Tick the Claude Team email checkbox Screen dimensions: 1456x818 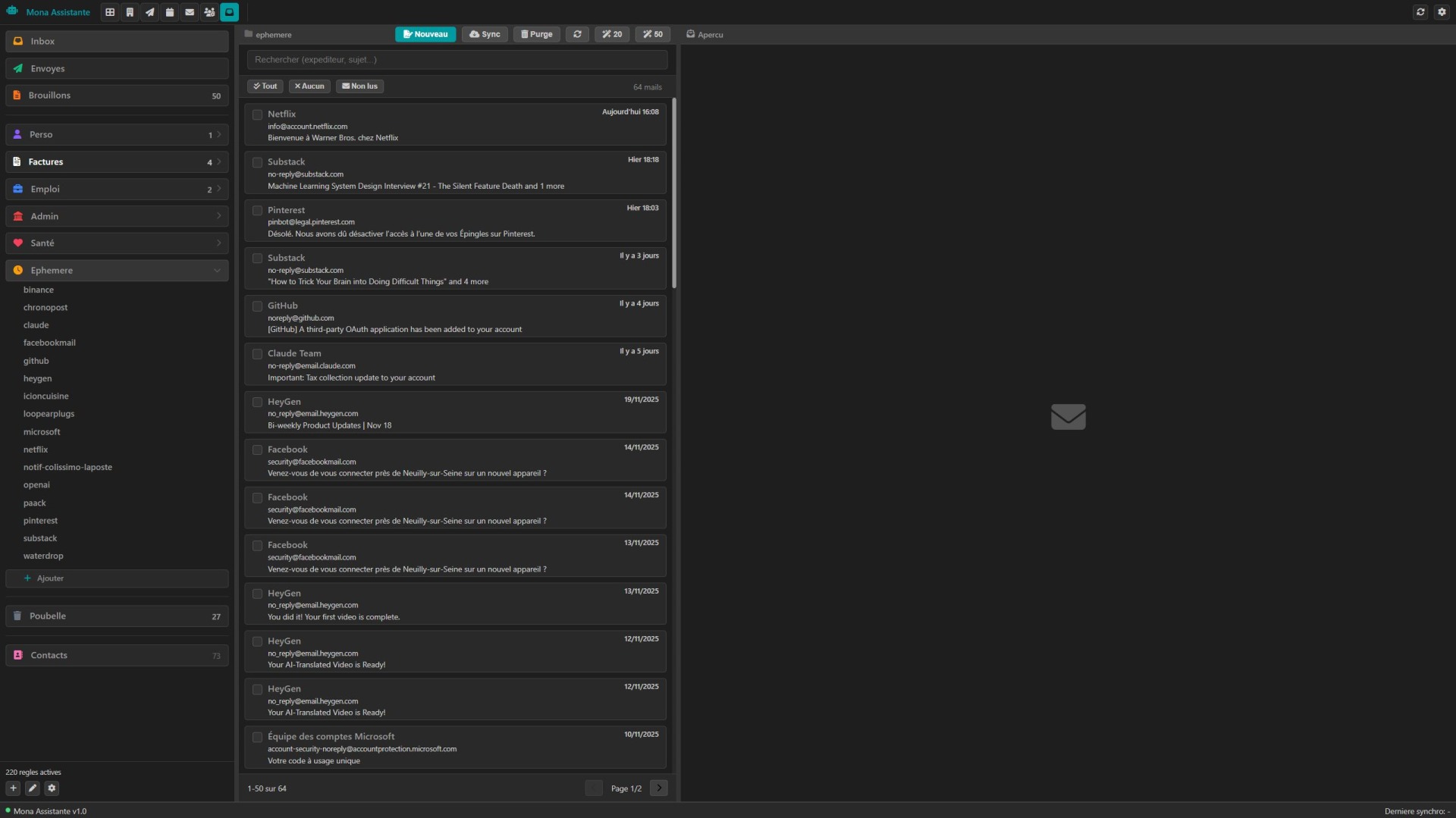258,355
